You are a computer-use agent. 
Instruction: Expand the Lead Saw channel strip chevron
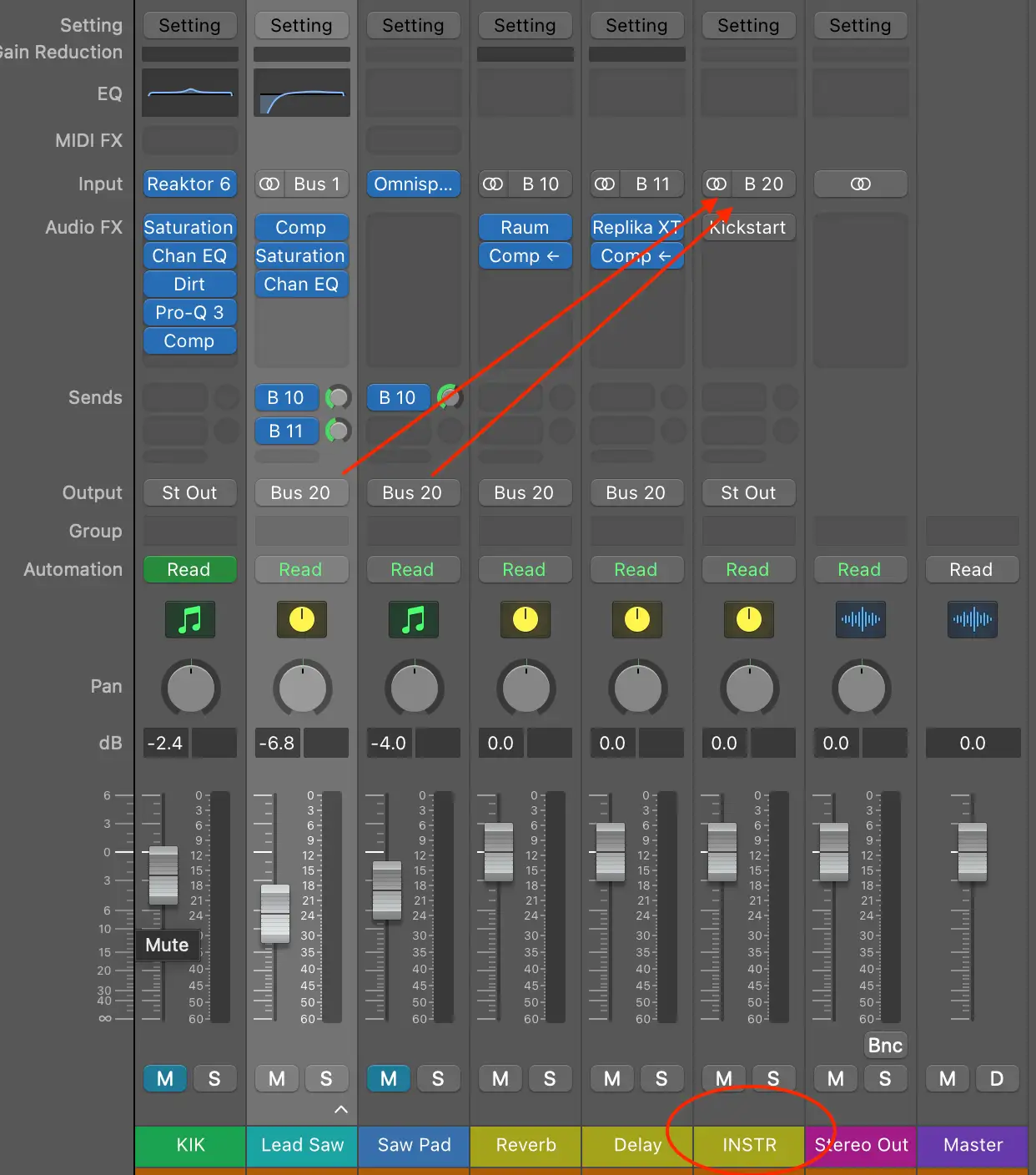point(340,1109)
